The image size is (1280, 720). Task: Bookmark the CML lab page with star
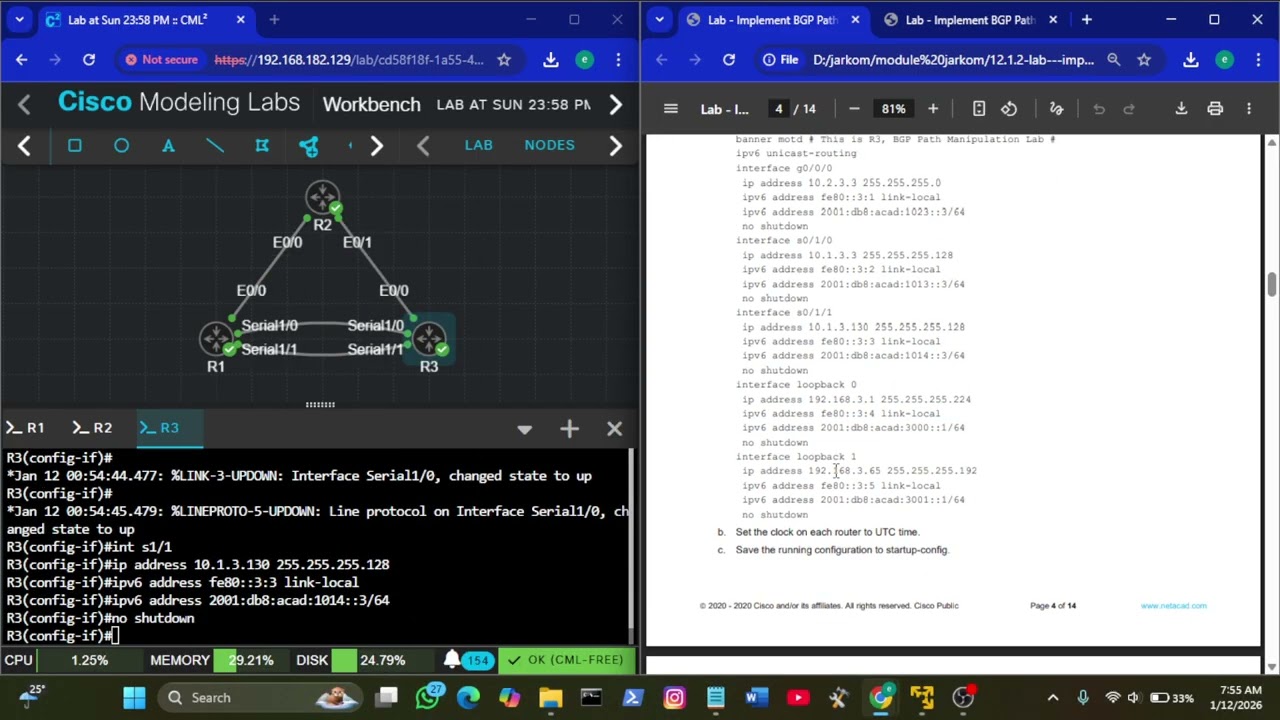[x=504, y=60]
